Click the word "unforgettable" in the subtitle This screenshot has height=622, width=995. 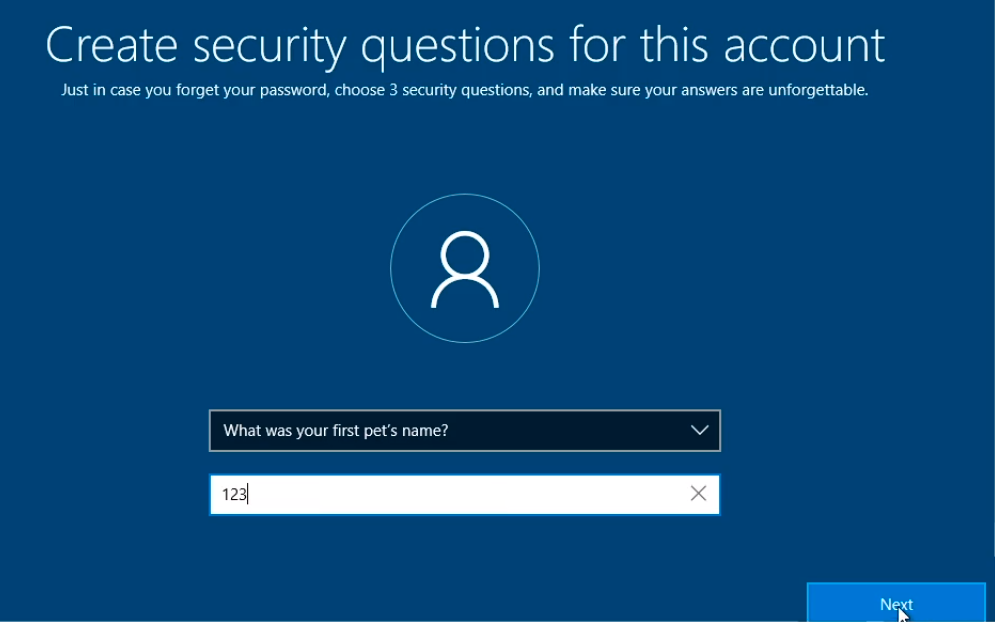click(x=818, y=90)
